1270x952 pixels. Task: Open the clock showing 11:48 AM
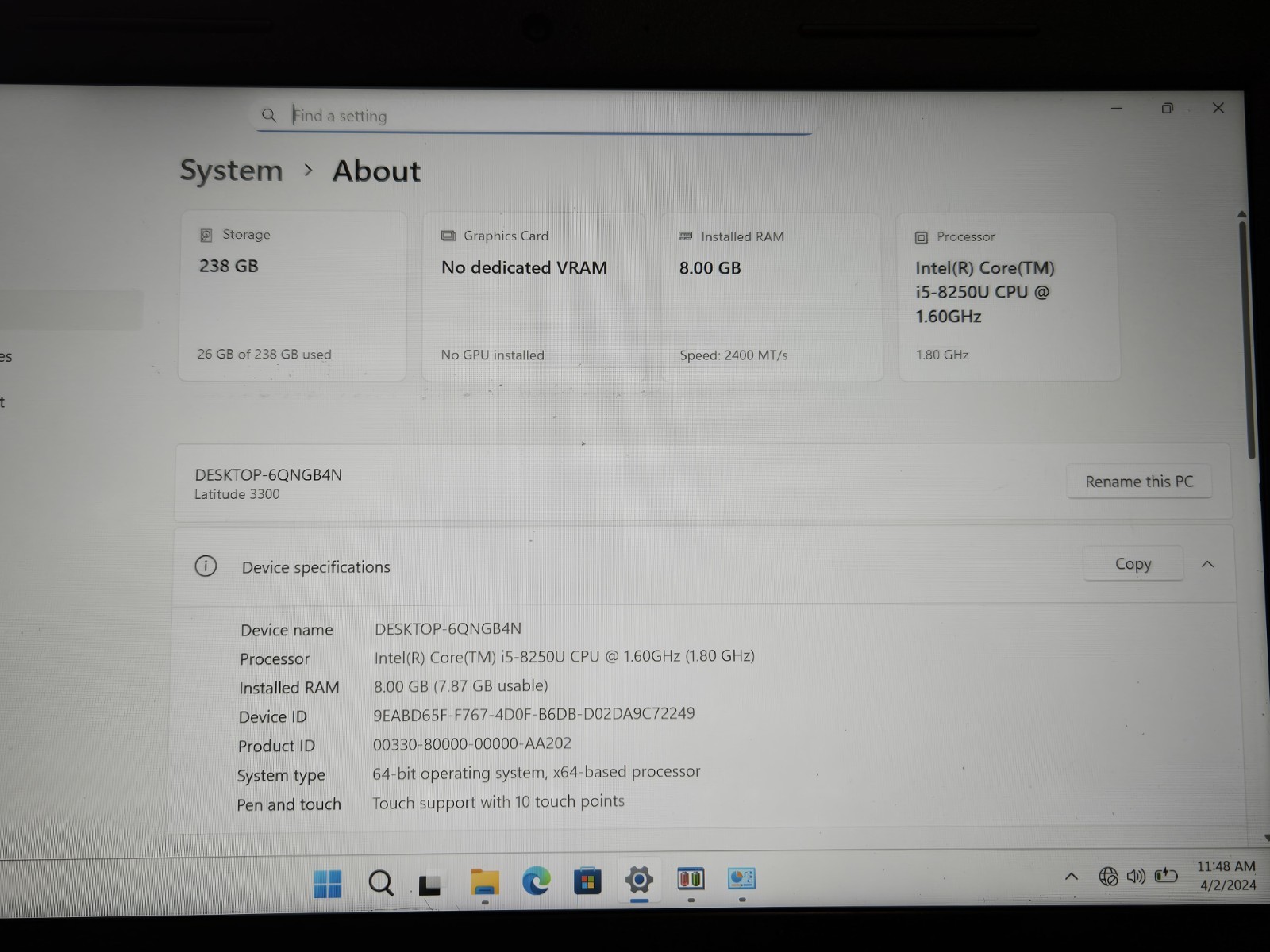1226,876
